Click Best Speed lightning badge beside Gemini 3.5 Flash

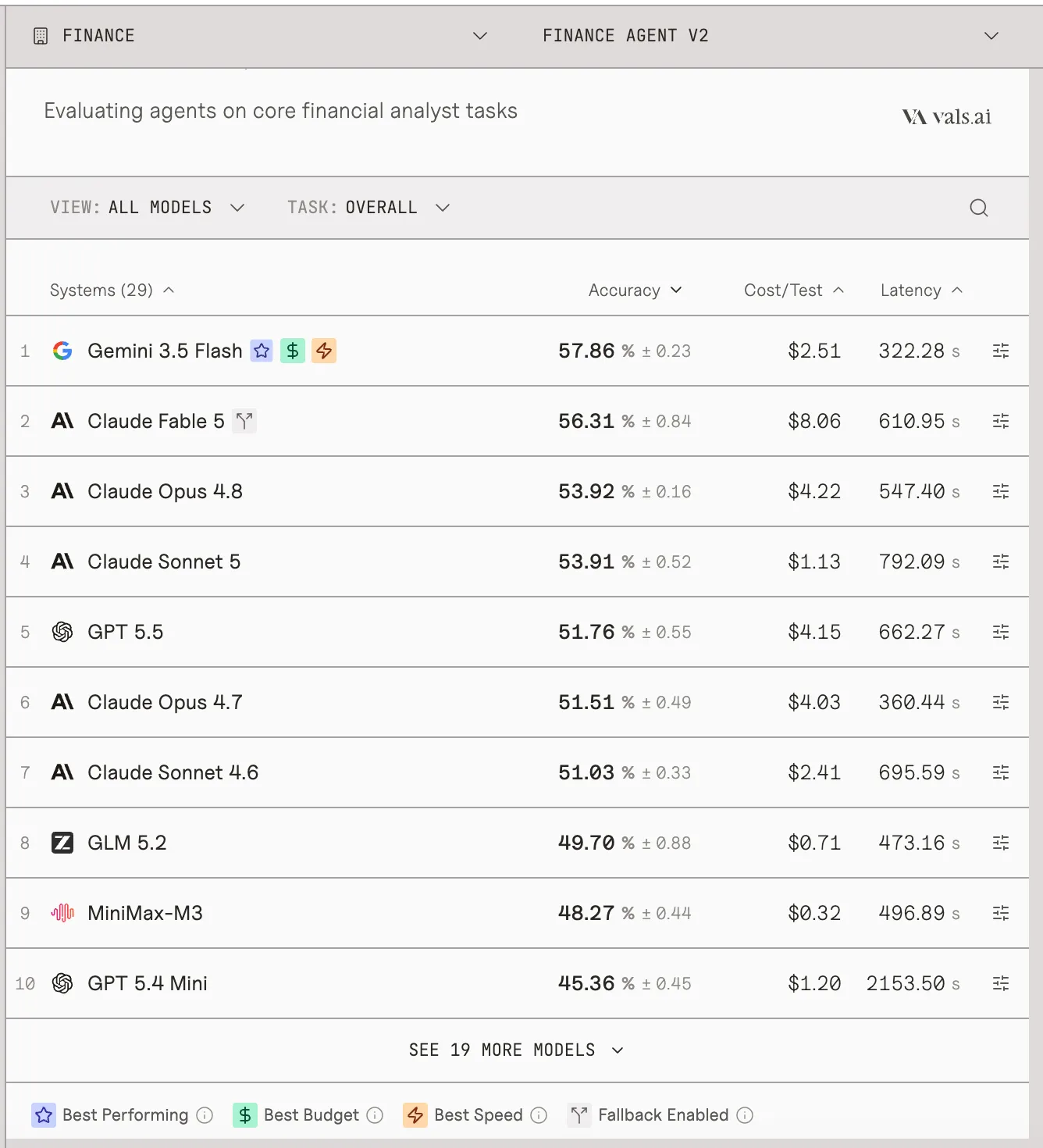[324, 351]
